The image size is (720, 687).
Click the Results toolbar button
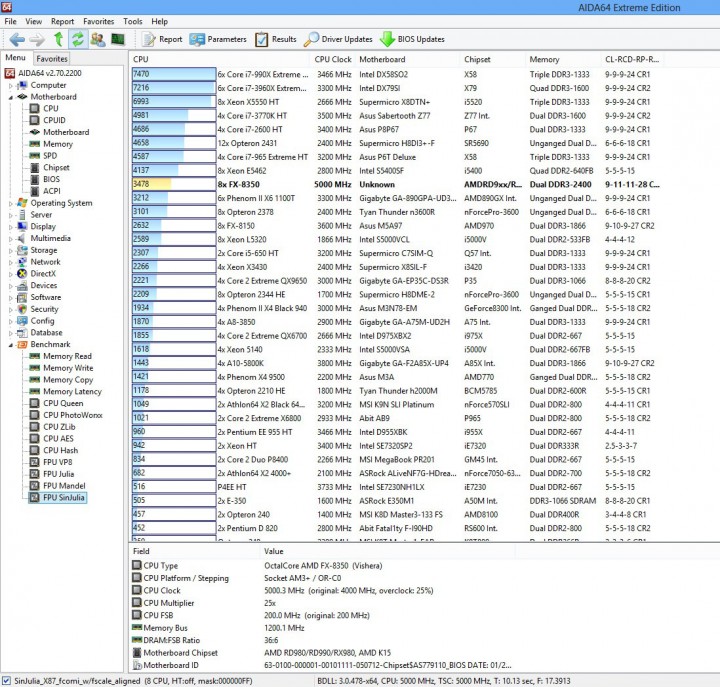(276, 39)
